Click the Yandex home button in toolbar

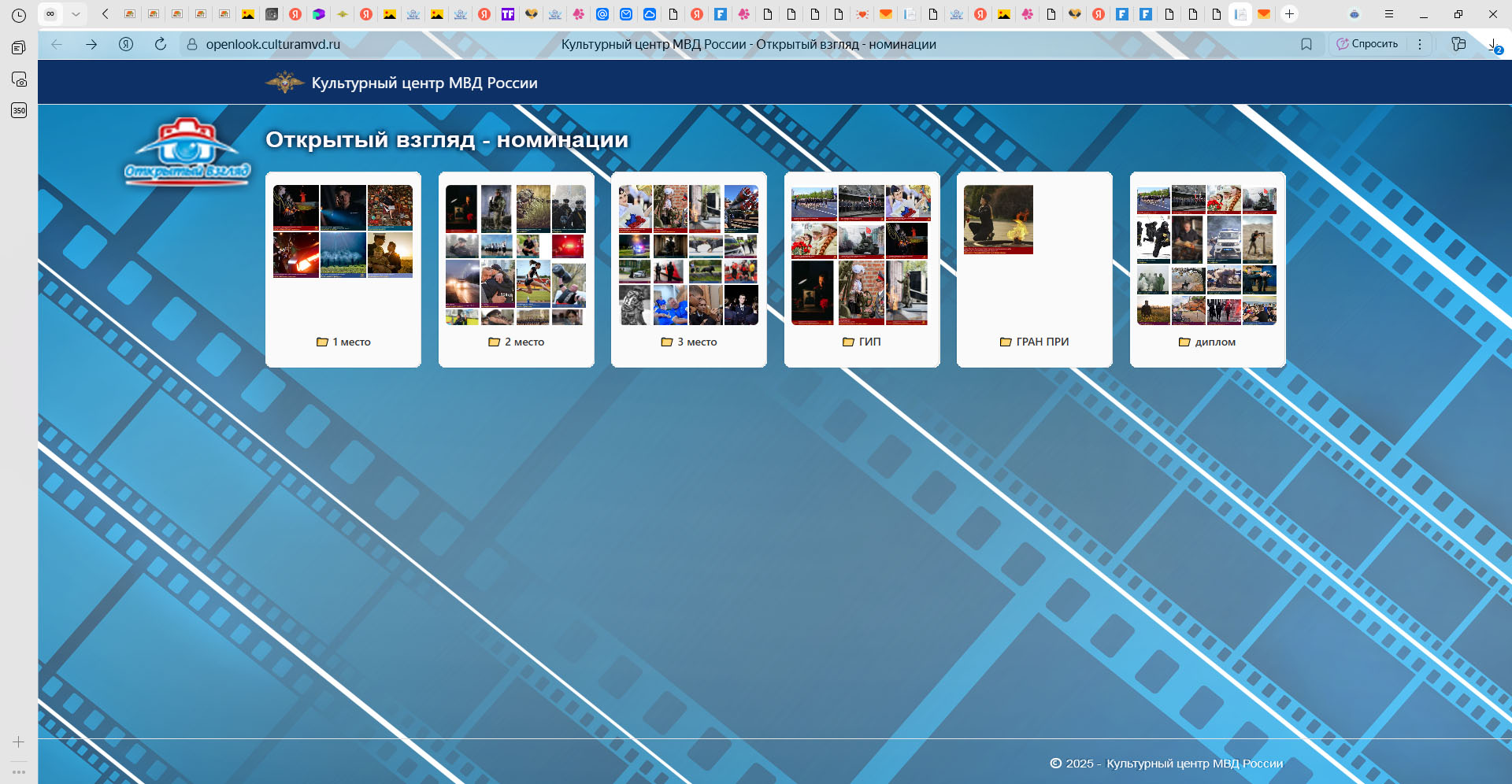[x=126, y=44]
